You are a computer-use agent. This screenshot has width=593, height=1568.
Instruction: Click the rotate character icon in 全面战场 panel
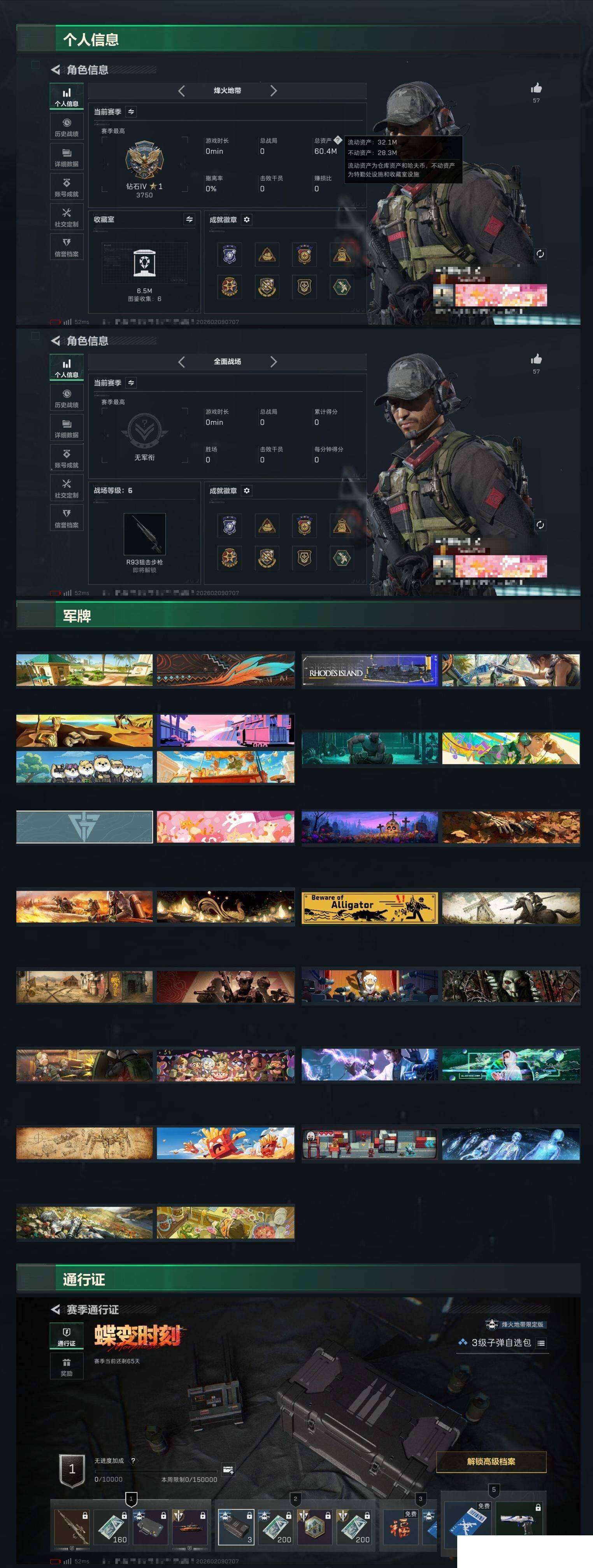(x=540, y=525)
